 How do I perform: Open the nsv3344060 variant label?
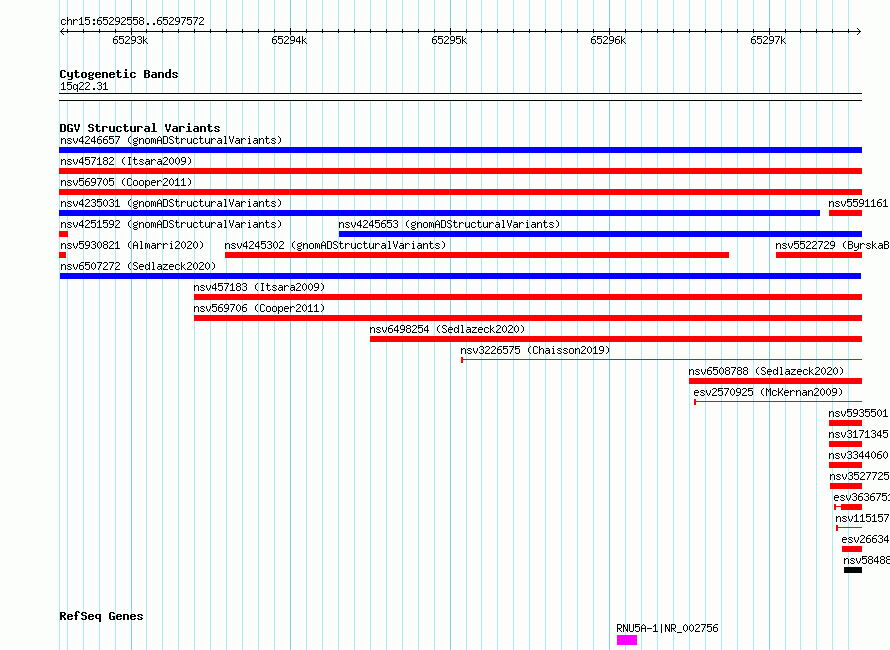(858, 455)
